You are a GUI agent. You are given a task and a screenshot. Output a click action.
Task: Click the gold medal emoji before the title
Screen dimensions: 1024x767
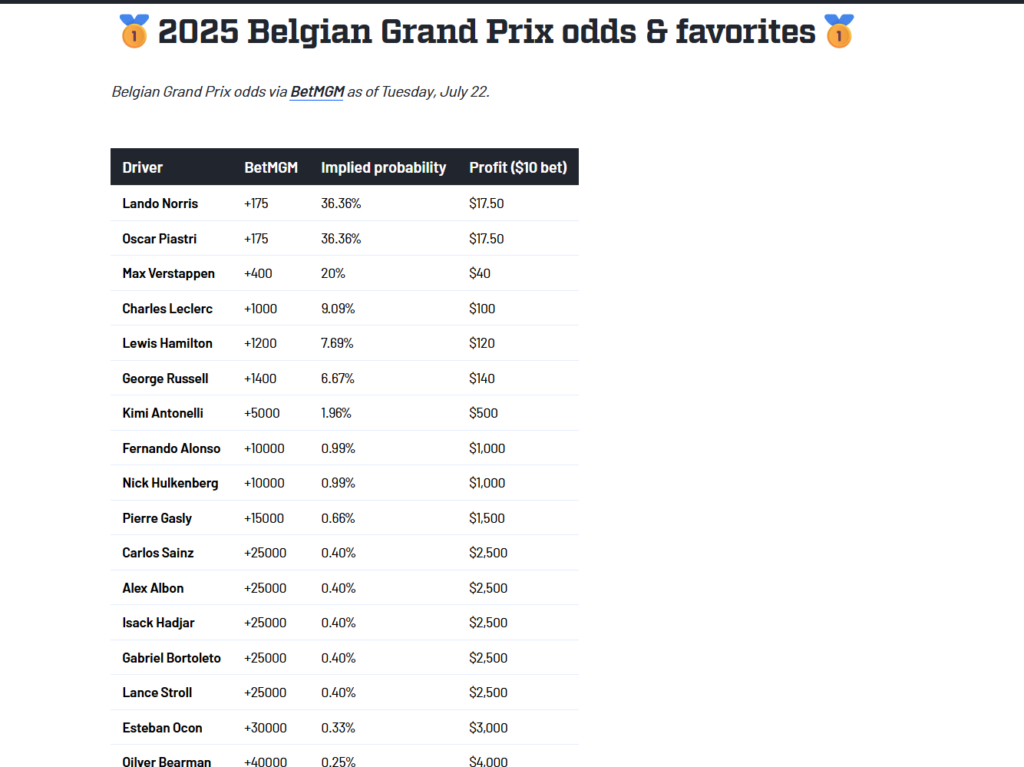coord(135,31)
